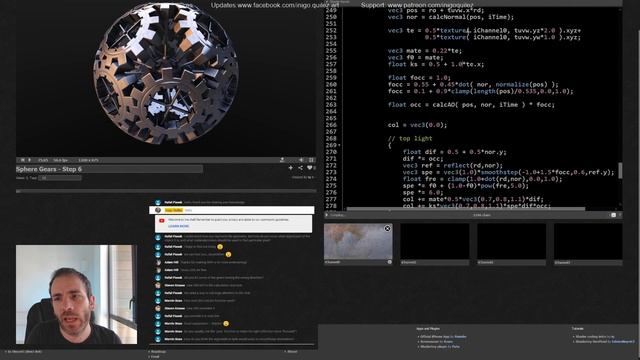Click the LEARN MORE link in chat notice
The height and width of the screenshot is (360, 640).
[178, 226]
